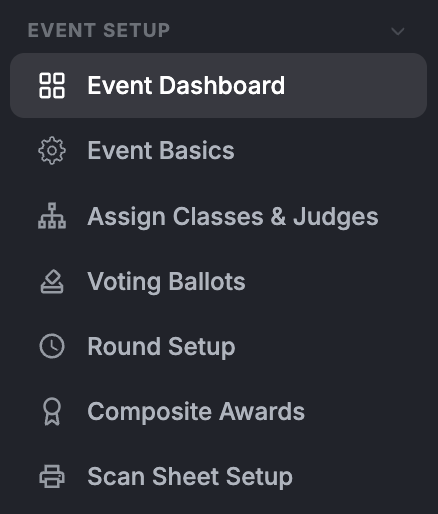Click the highlighted active sidebar row background
Image resolution: width=438 pixels, height=514 pixels.
(x=219, y=86)
